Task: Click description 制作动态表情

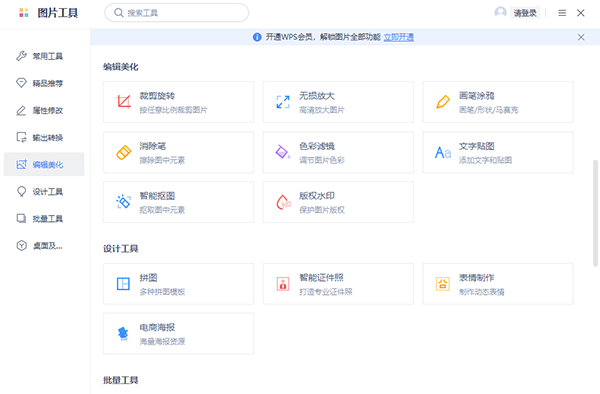Action: click(481, 291)
